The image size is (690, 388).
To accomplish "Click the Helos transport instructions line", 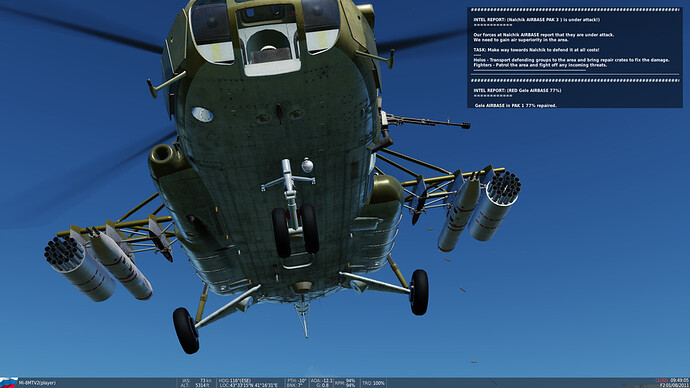I will [x=571, y=60].
